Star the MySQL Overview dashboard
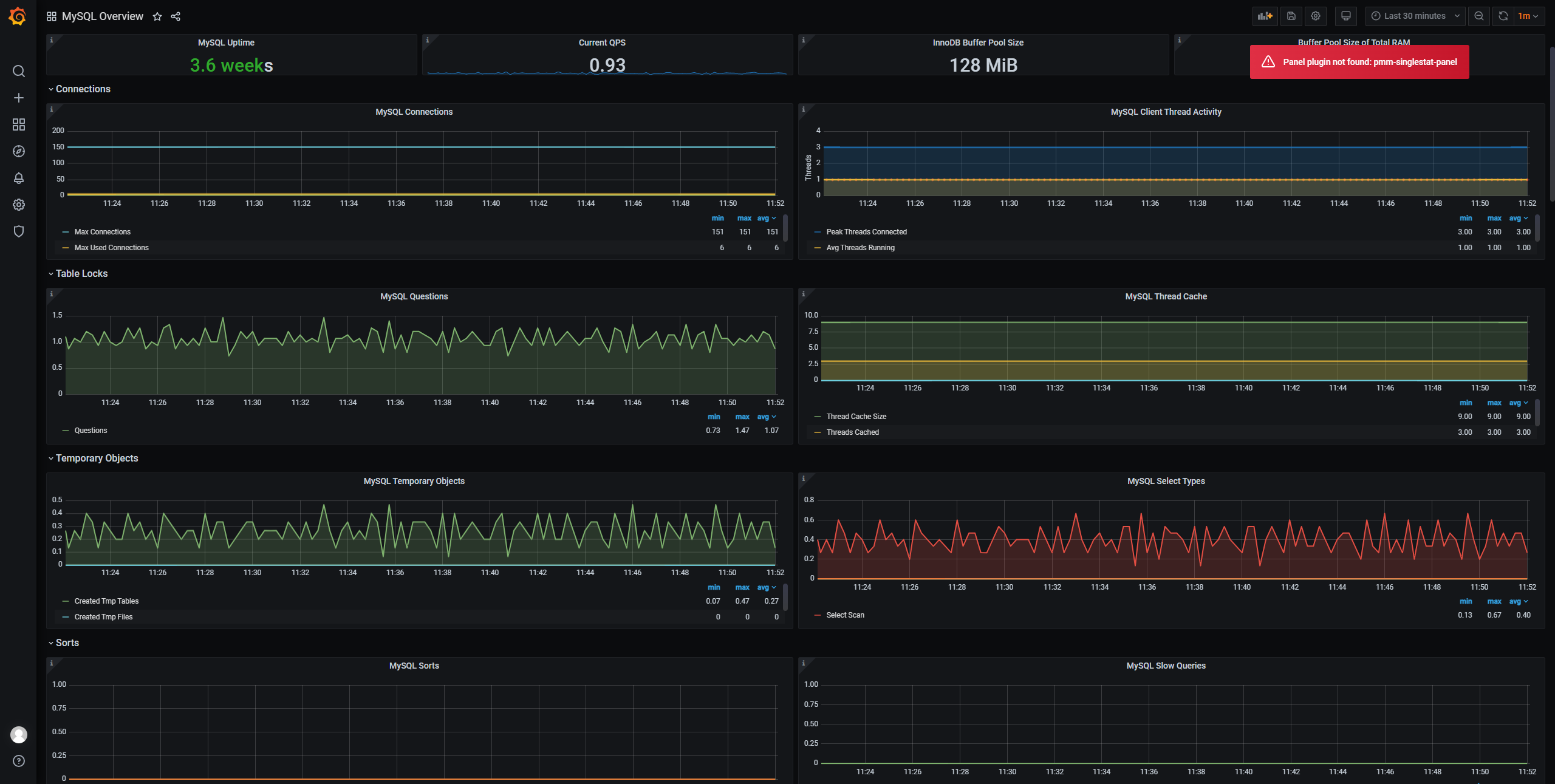 click(x=157, y=17)
